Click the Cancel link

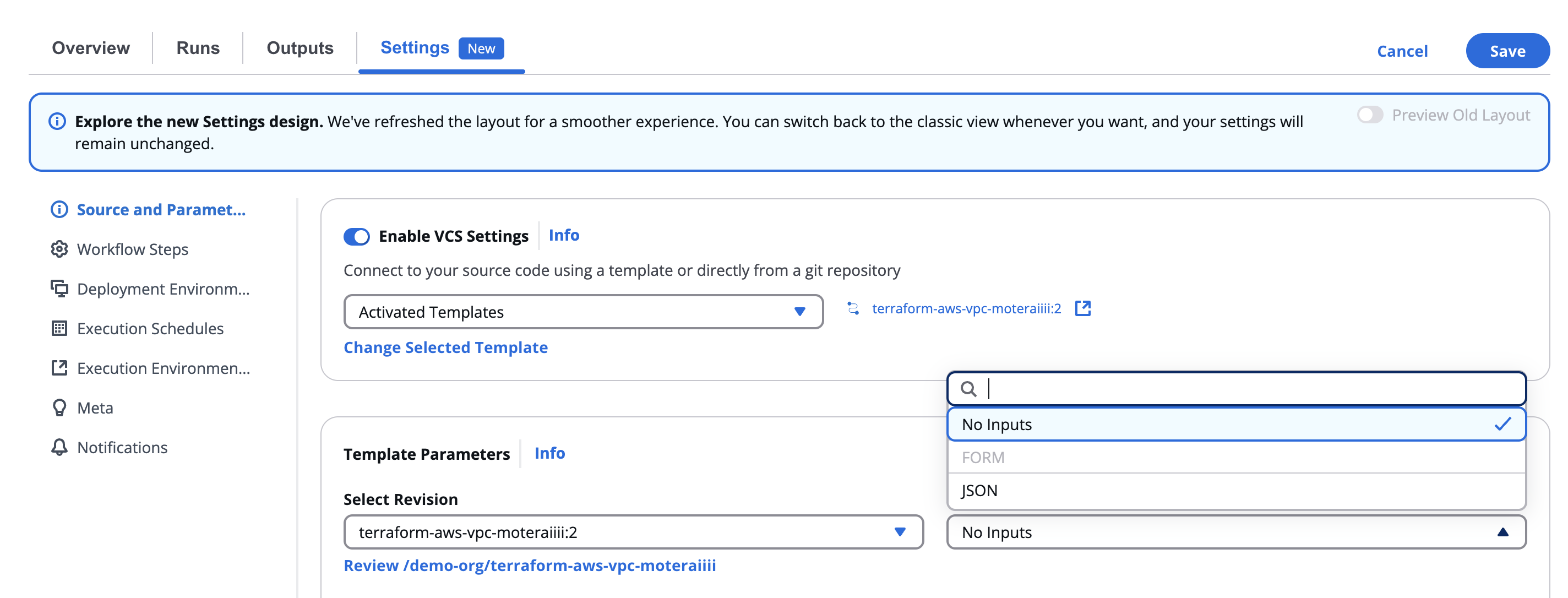coord(1402,51)
